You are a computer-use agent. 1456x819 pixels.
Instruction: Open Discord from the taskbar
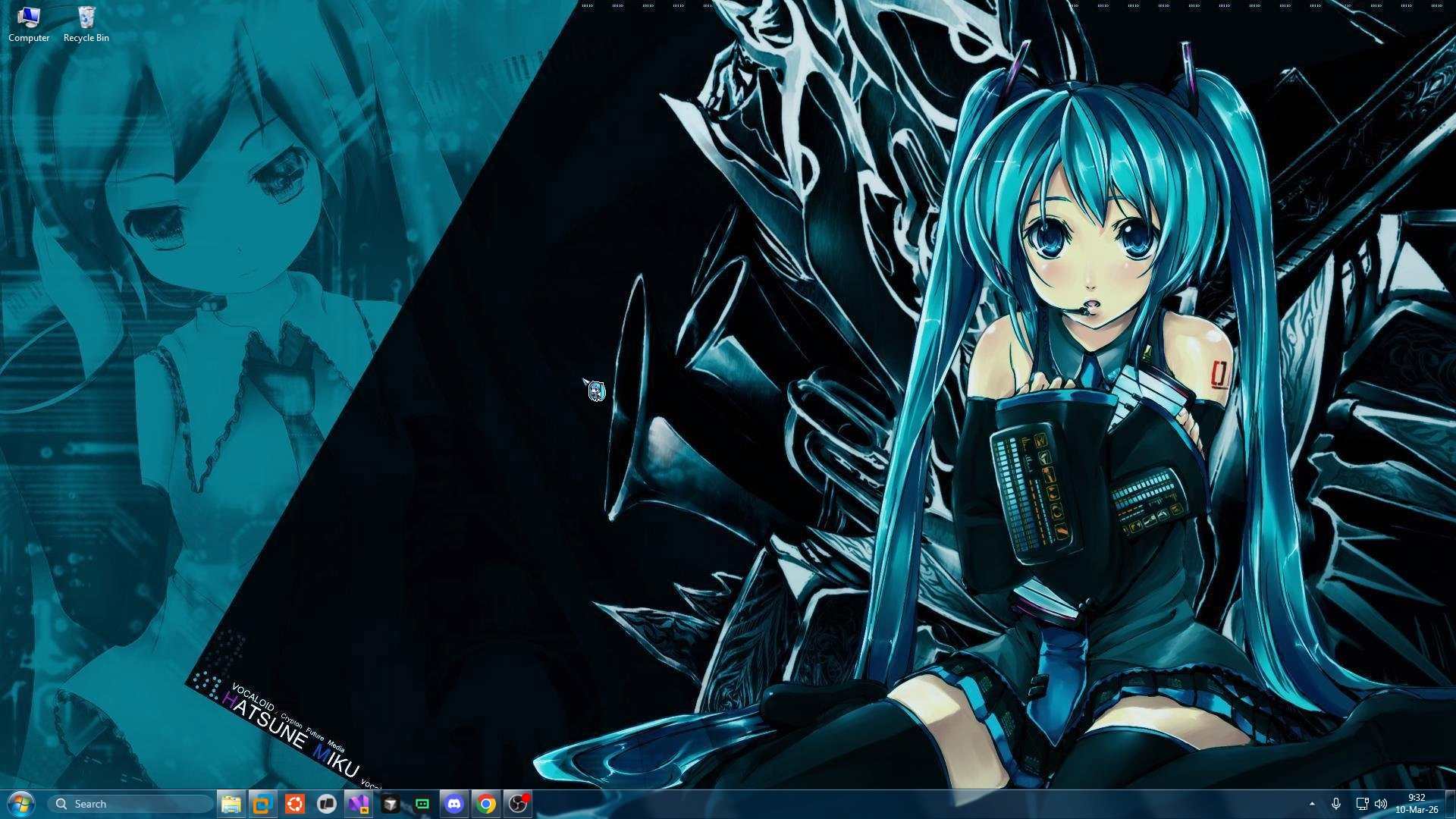(x=454, y=804)
